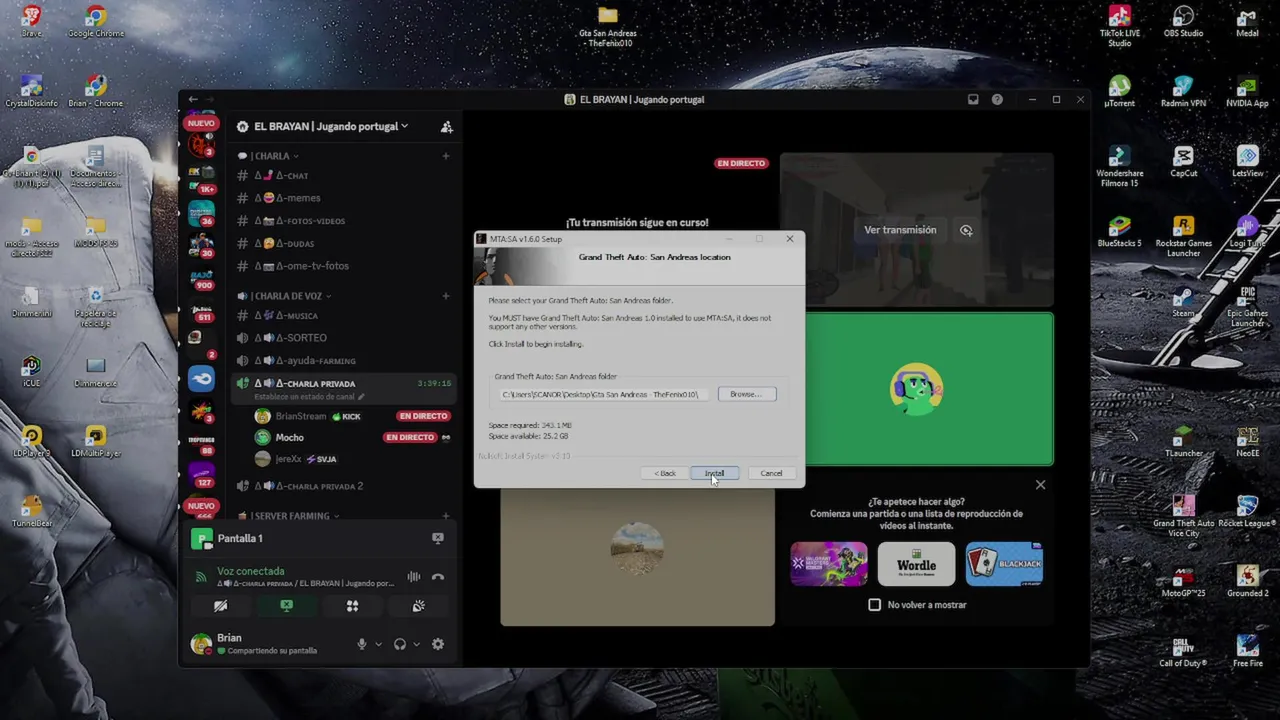Disconnect from the voice channel
1280x720 pixels.
click(438, 577)
